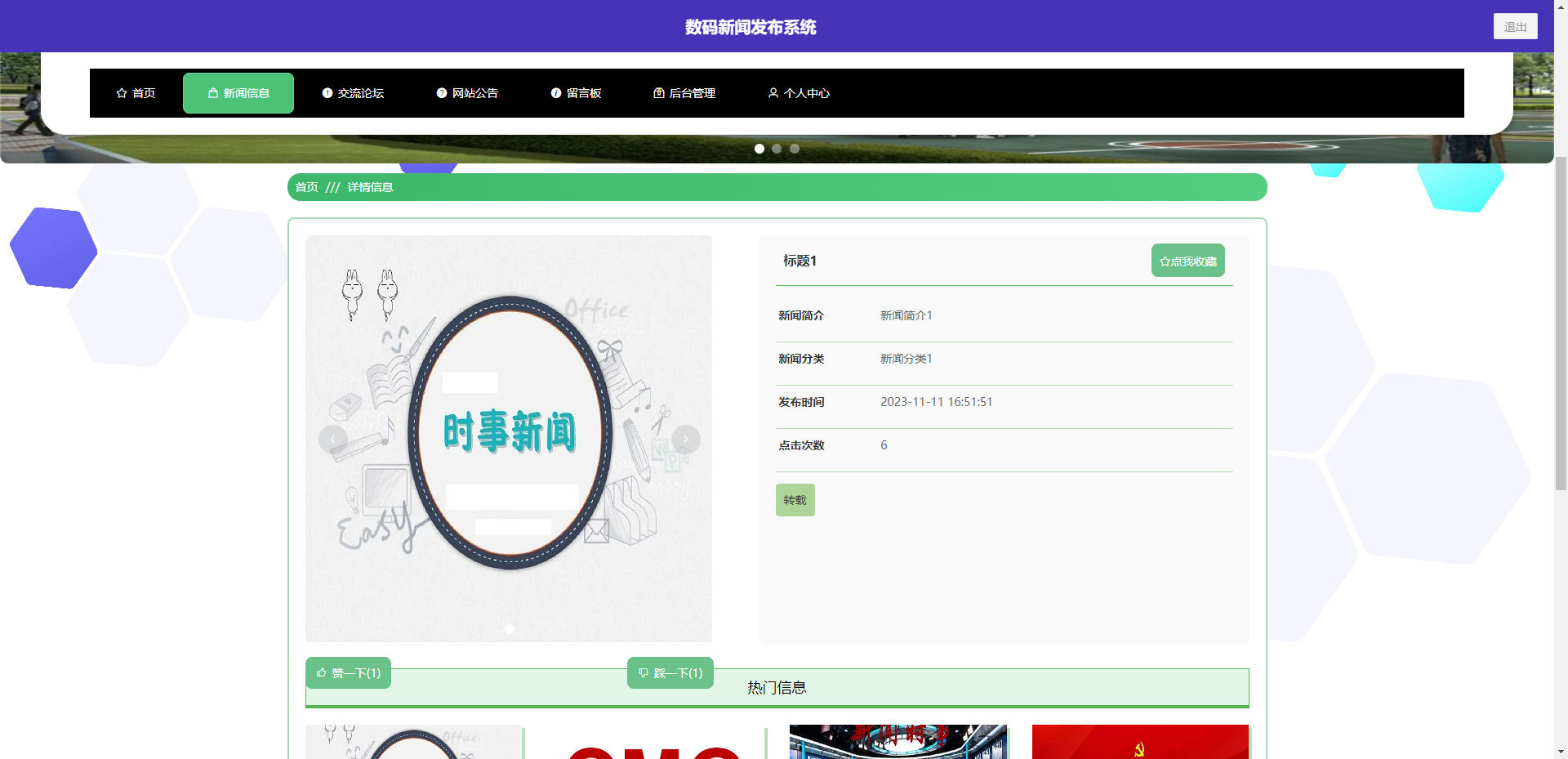The width and height of the screenshot is (1568, 759).
Task: Click the star icon beside 首页
Action: click(122, 93)
